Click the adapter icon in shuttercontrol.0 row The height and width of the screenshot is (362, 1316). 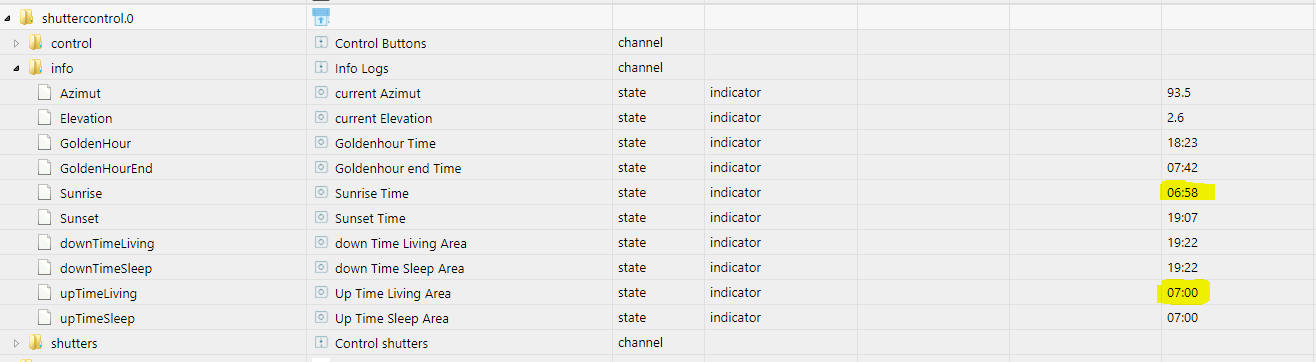coord(321,17)
